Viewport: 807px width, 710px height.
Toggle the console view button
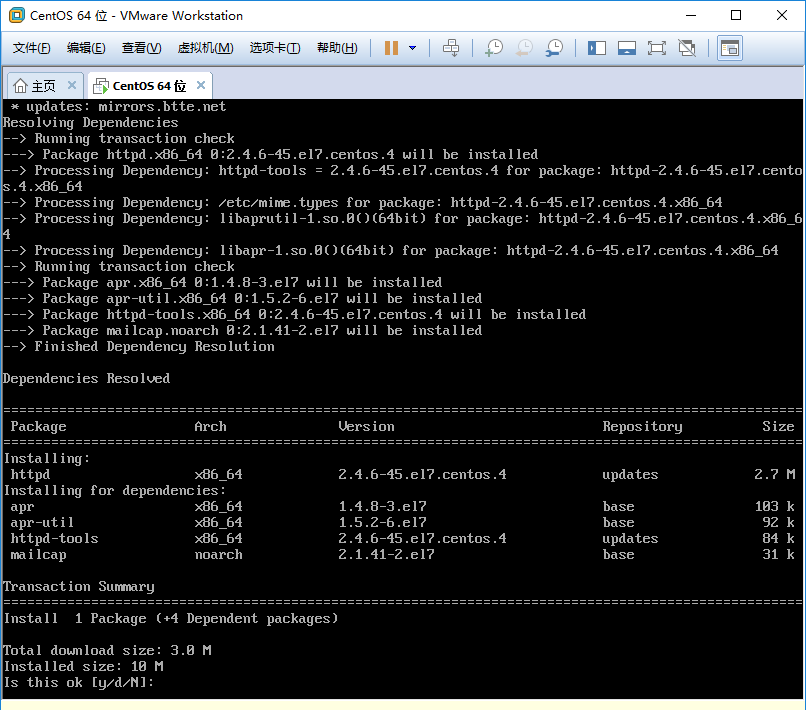pos(730,48)
